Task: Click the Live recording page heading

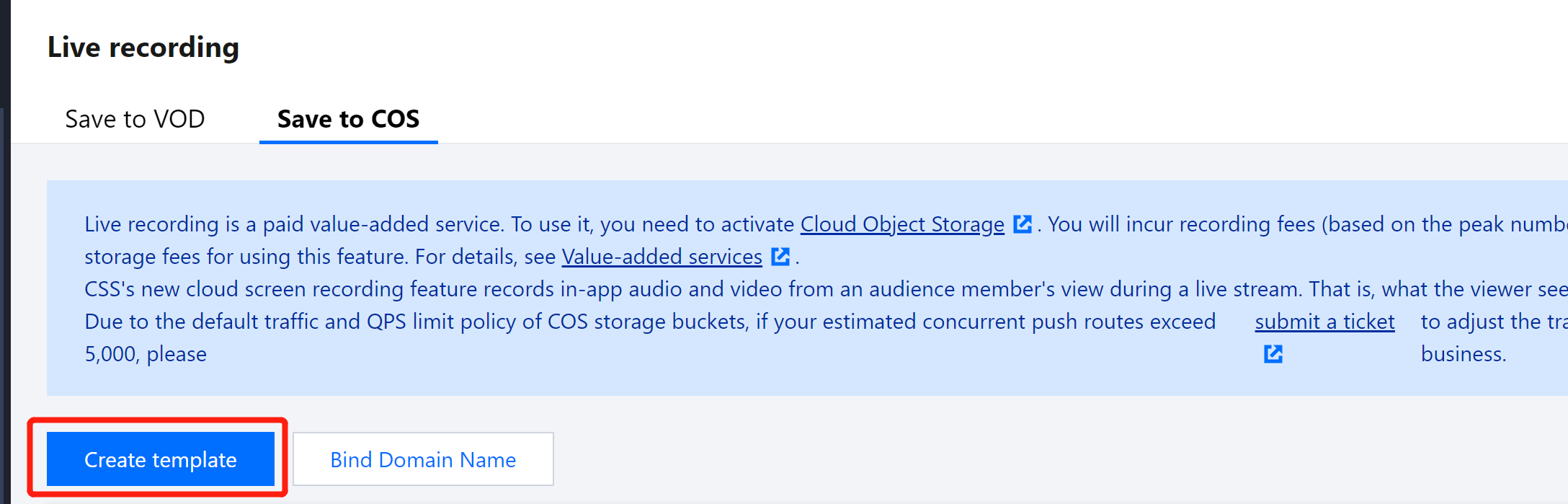Action: coord(143,48)
